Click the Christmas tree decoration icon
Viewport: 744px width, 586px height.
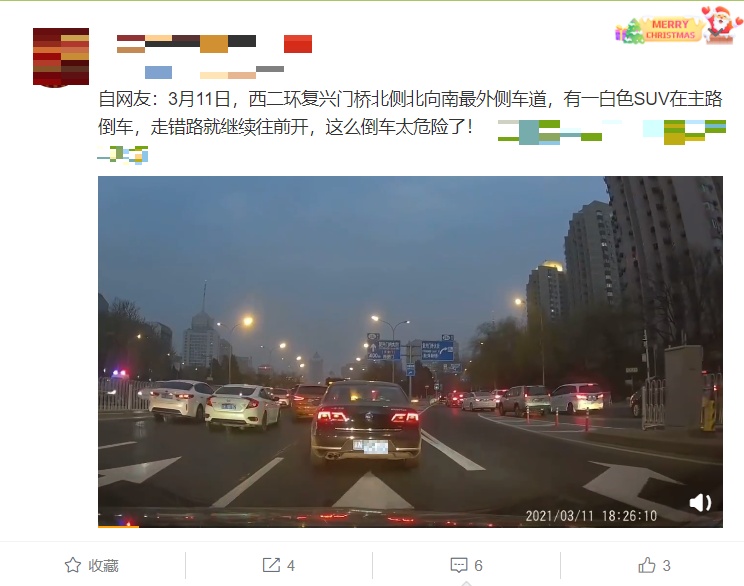point(630,31)
